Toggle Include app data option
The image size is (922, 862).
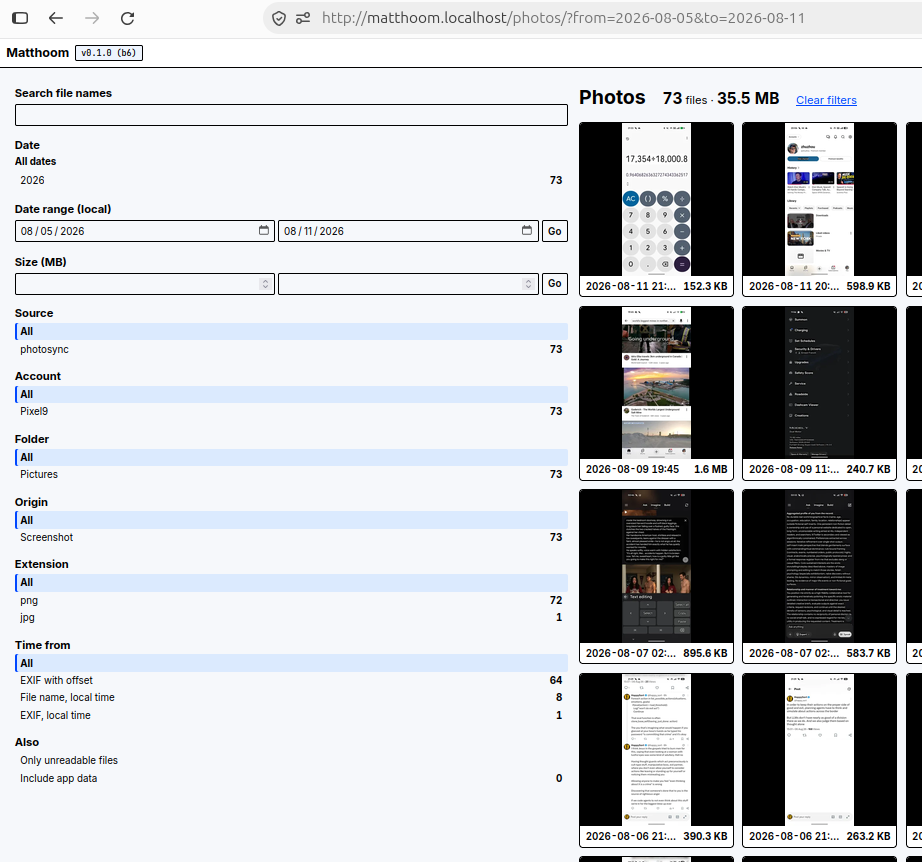coord(291,779)
